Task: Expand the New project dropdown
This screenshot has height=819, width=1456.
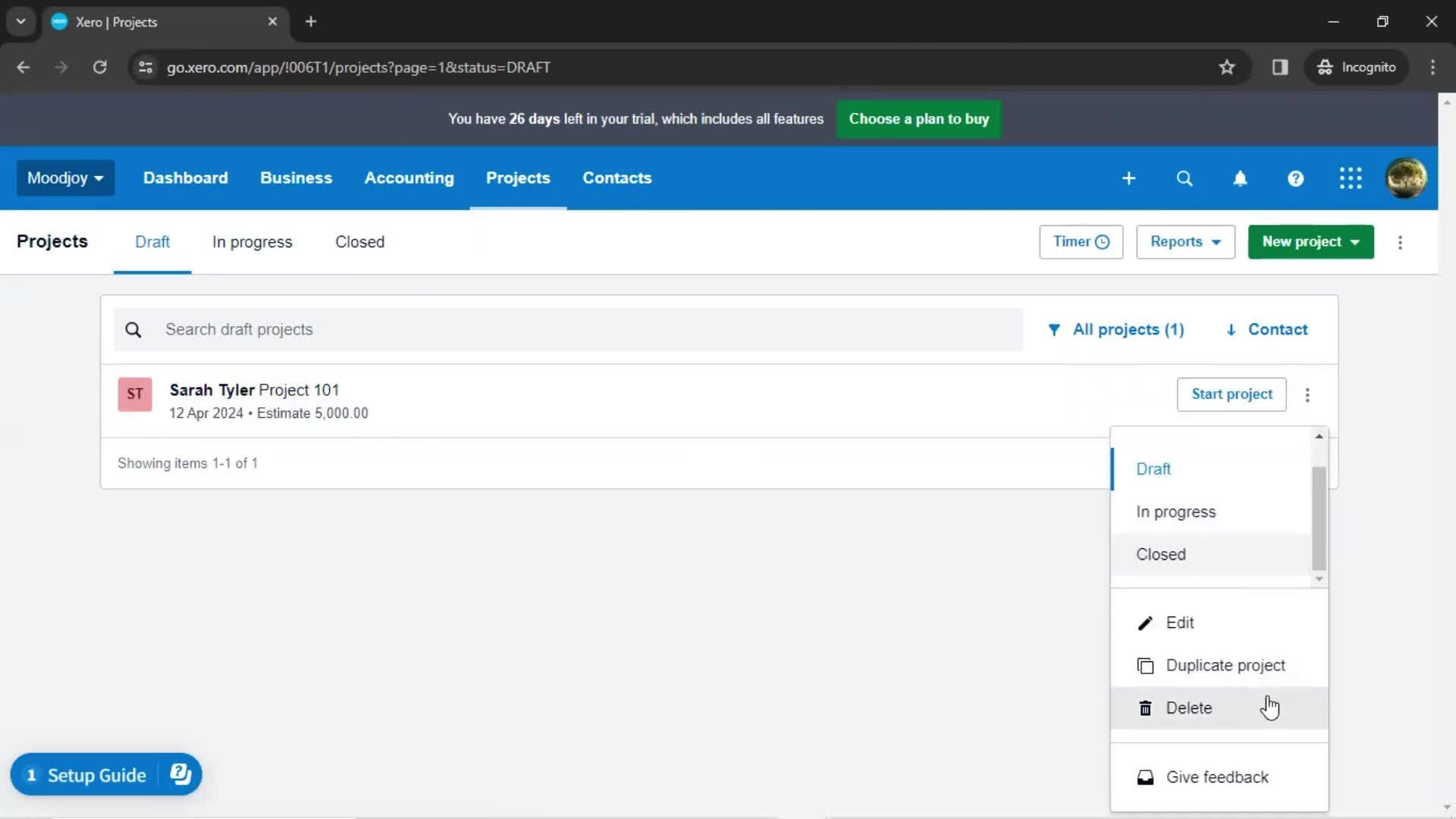Action: [x=1310, y=242]
